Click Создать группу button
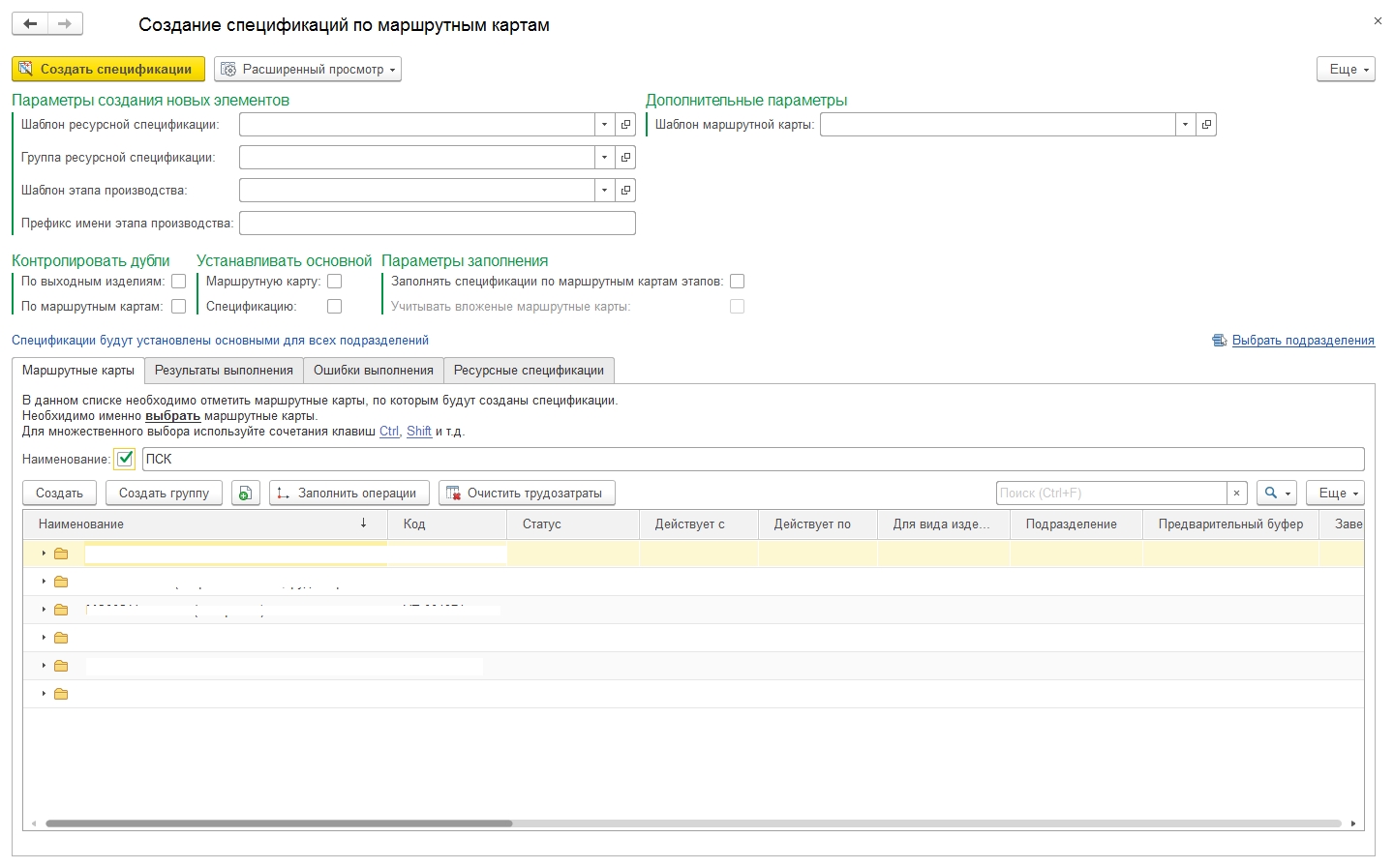 [x=165, y=494]
